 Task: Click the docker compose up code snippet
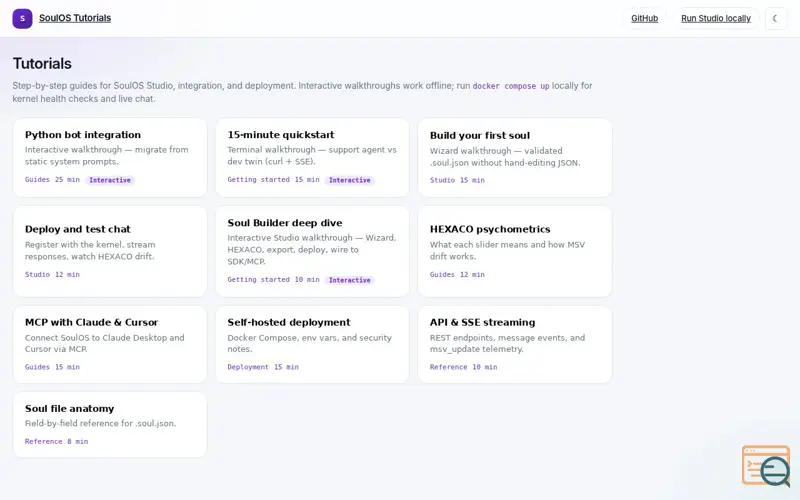click(x=511, y=86)
